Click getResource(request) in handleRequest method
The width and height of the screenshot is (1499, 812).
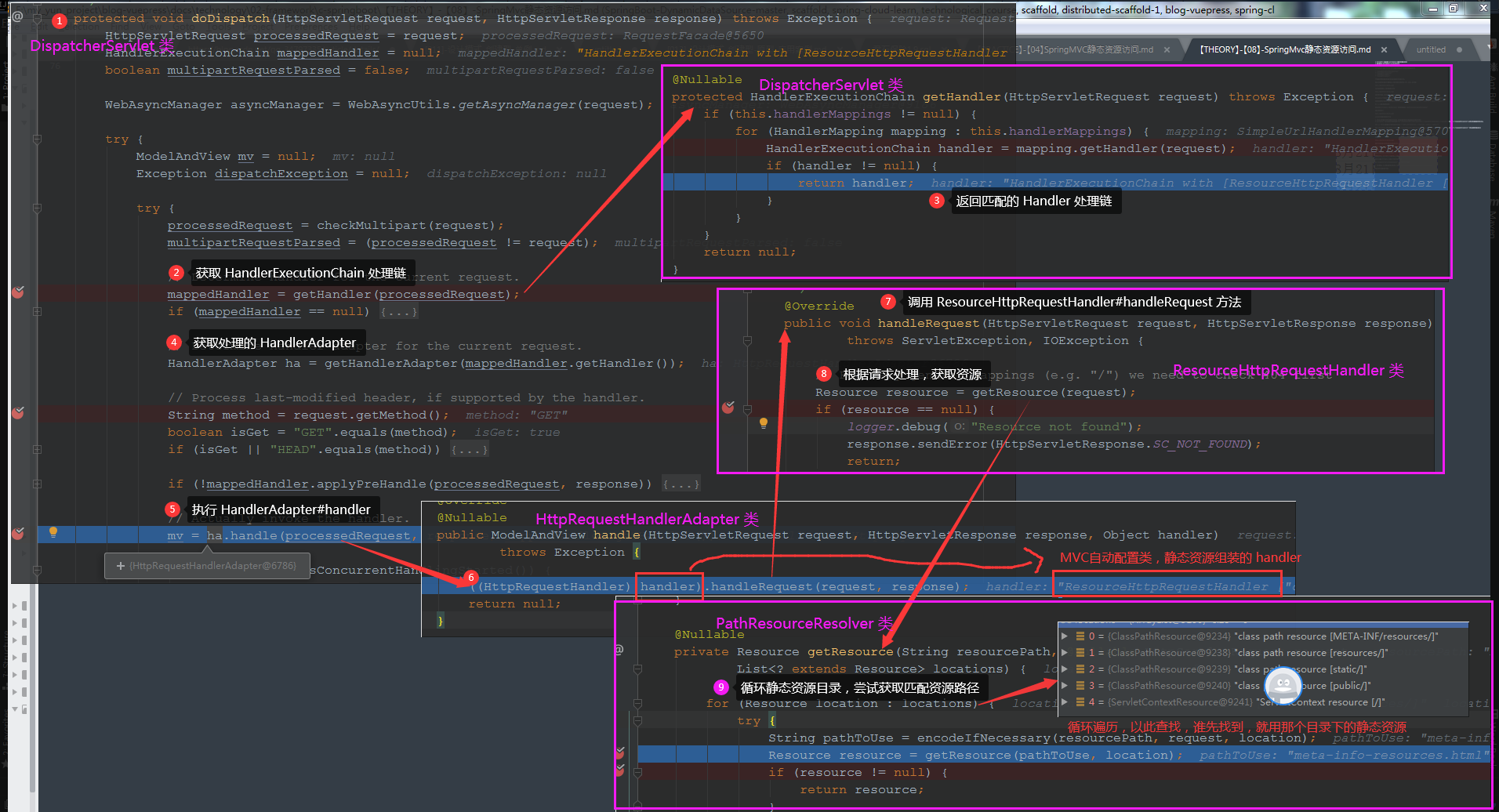1050,393
